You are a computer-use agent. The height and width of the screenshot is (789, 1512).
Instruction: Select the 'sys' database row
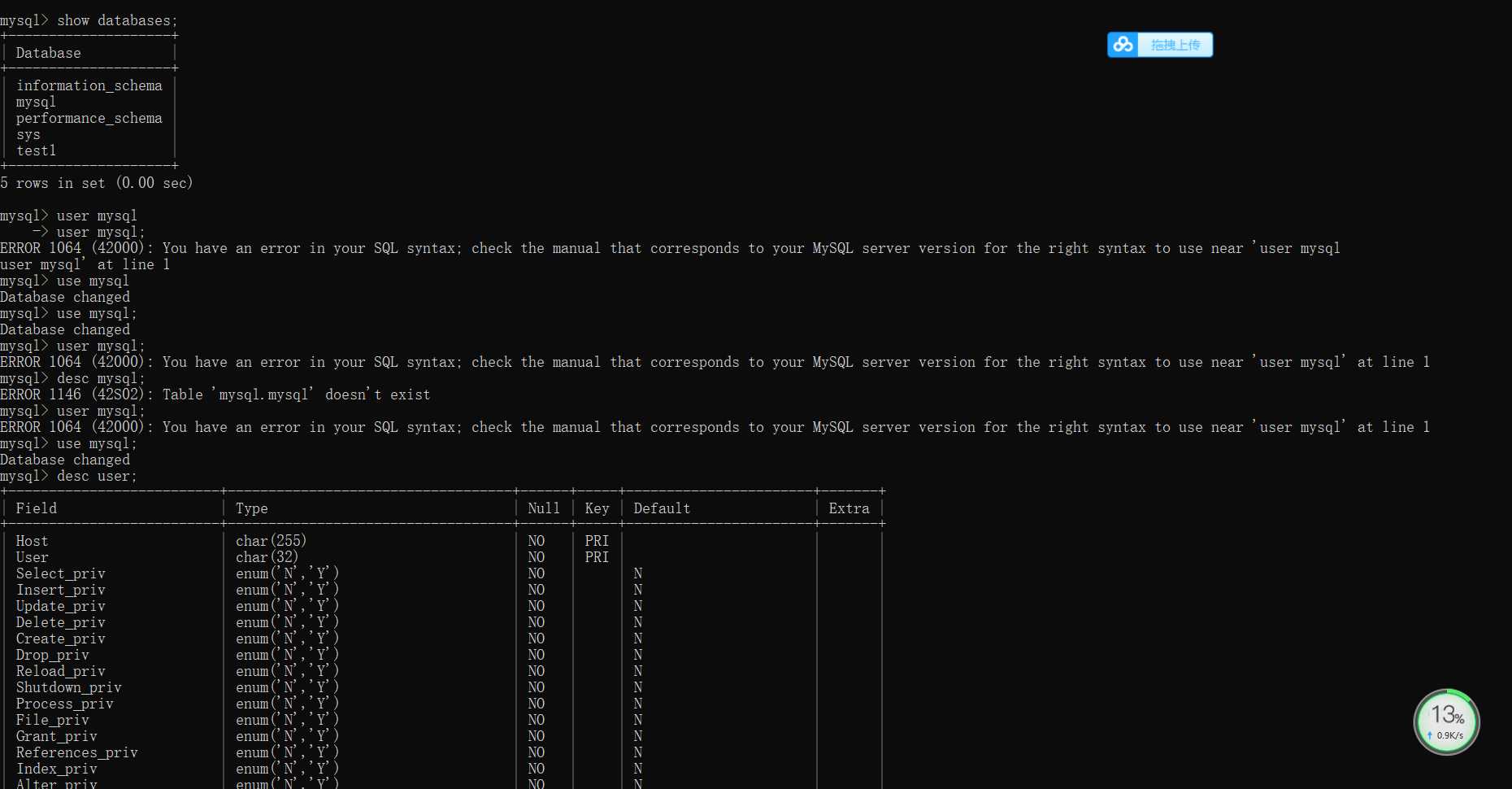[x=28, y=134]
